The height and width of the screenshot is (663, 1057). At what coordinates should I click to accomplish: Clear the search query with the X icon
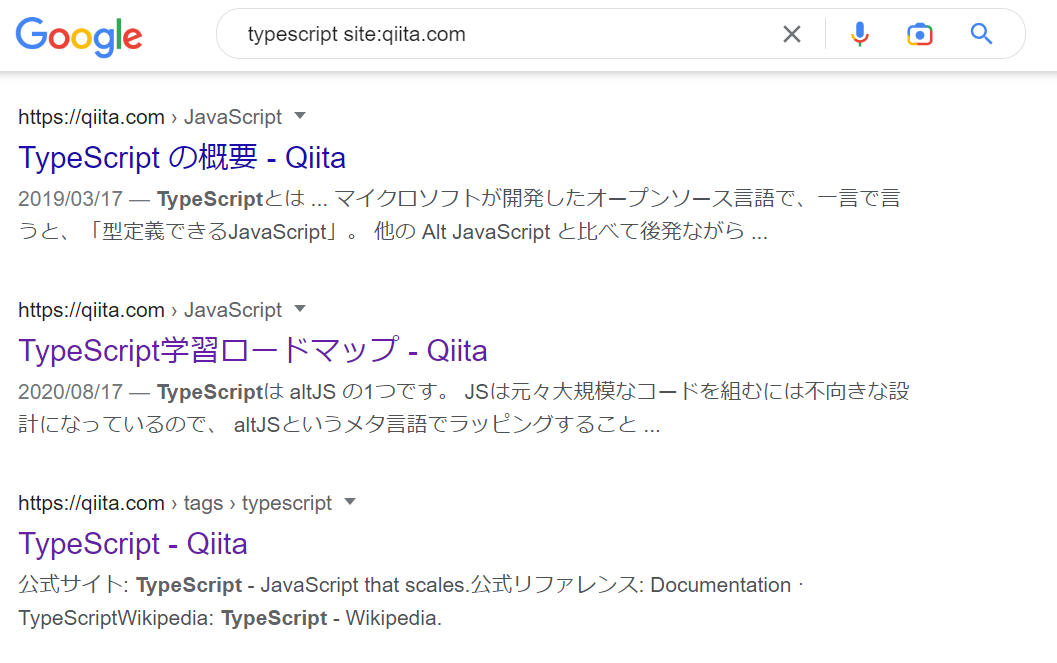[791, 33]
